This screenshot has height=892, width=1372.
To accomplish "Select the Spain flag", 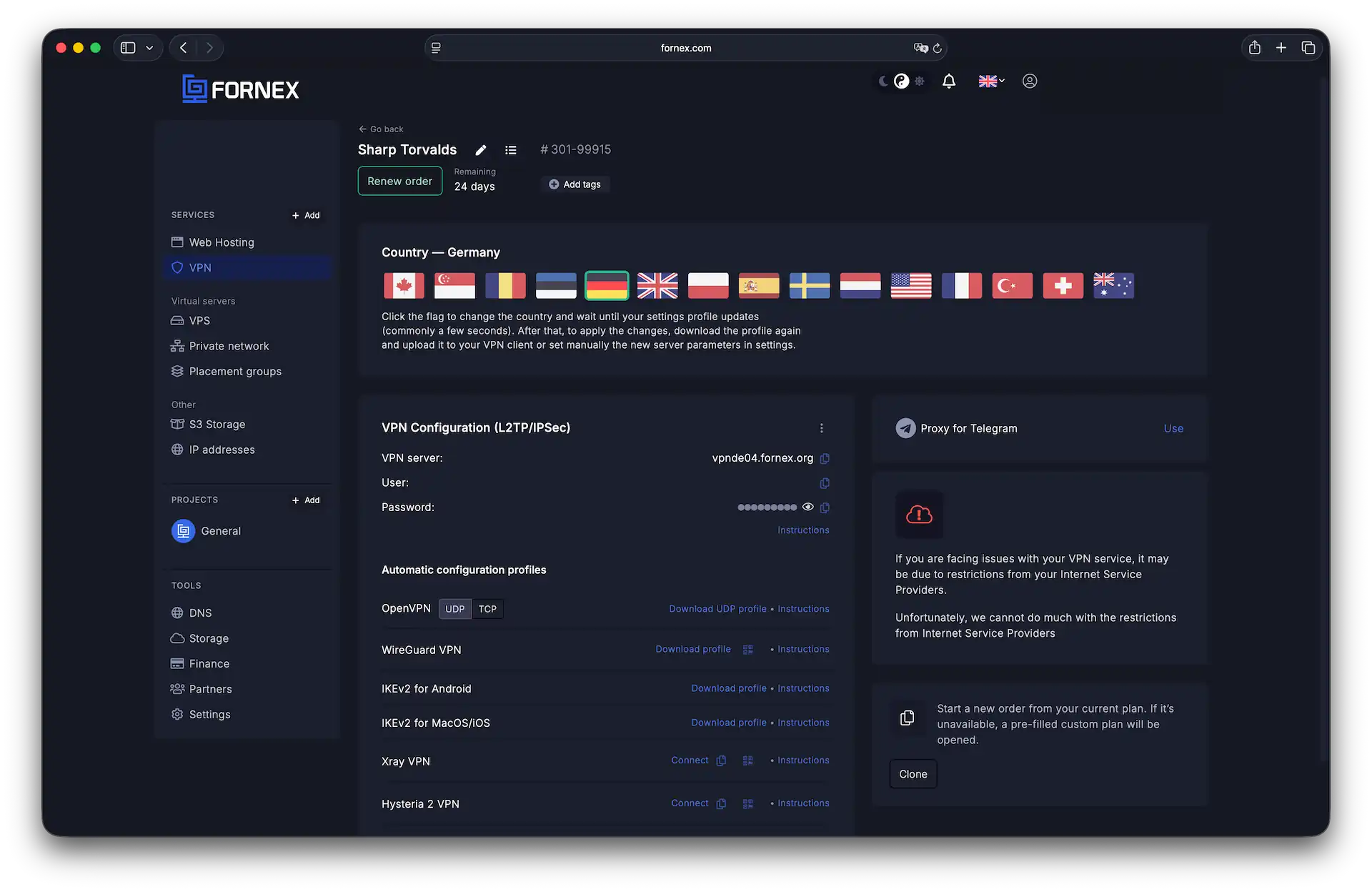I will (759, 286).
